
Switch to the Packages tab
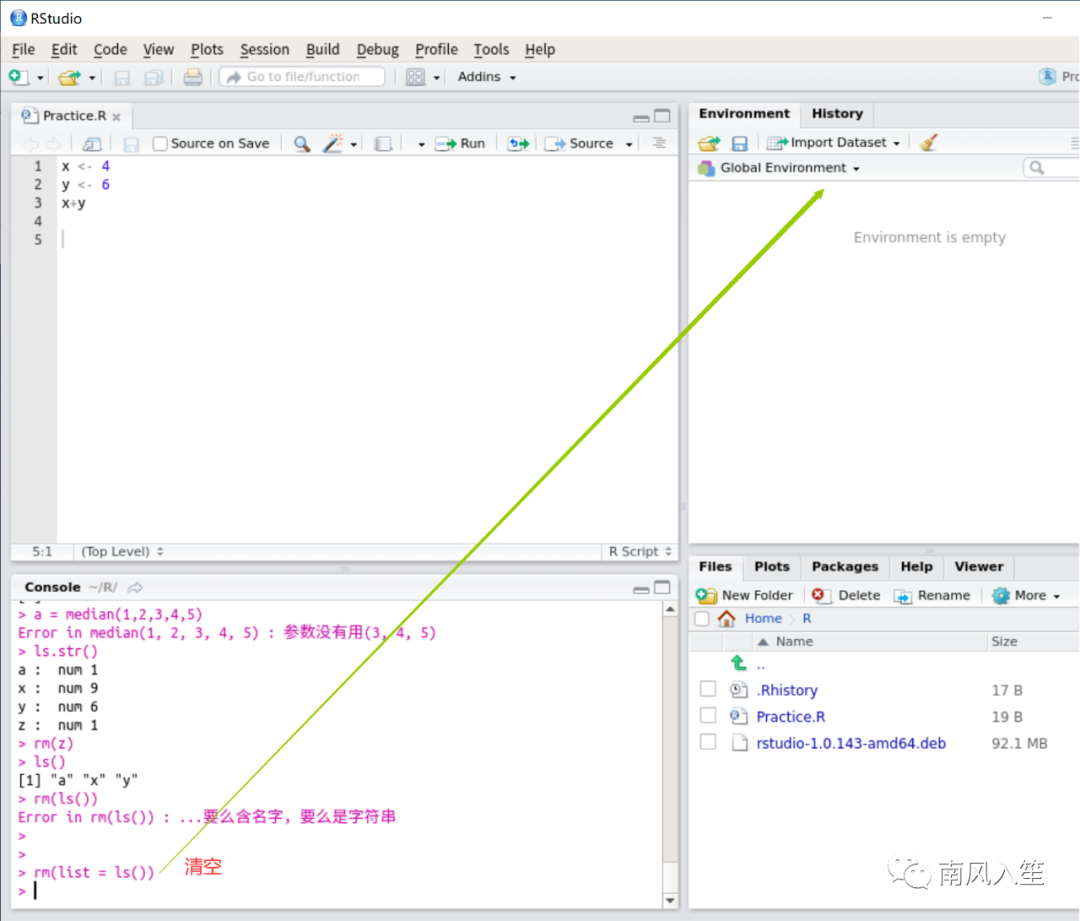click(844, 566)
